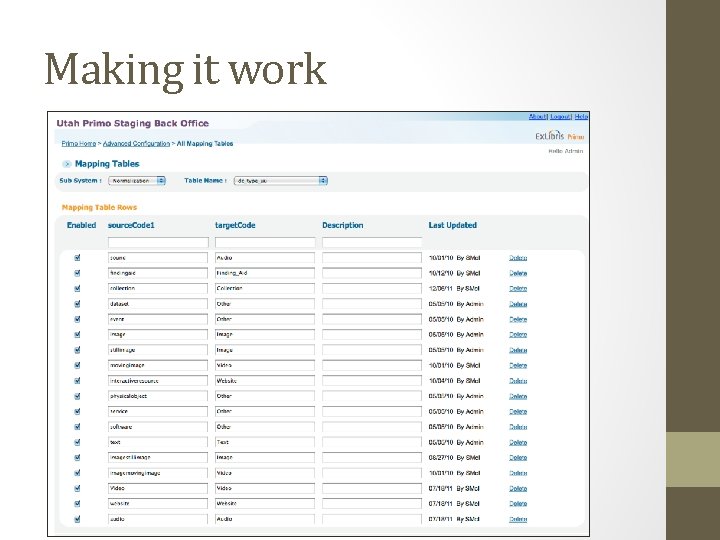The height and width of the screenshot is (540, 720).
Task: Disable the movingimage mapping row checkbox
Action: coord(77,365)
